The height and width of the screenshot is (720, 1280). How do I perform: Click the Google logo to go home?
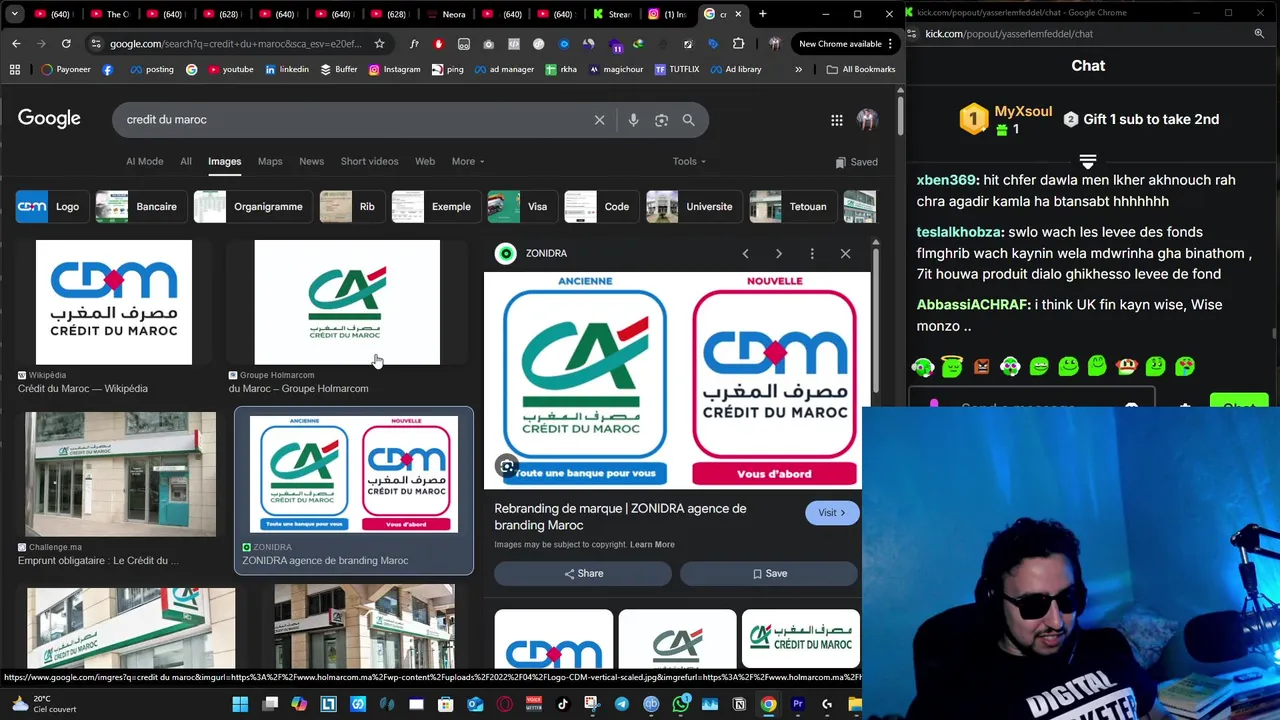[x=49, y=119]
